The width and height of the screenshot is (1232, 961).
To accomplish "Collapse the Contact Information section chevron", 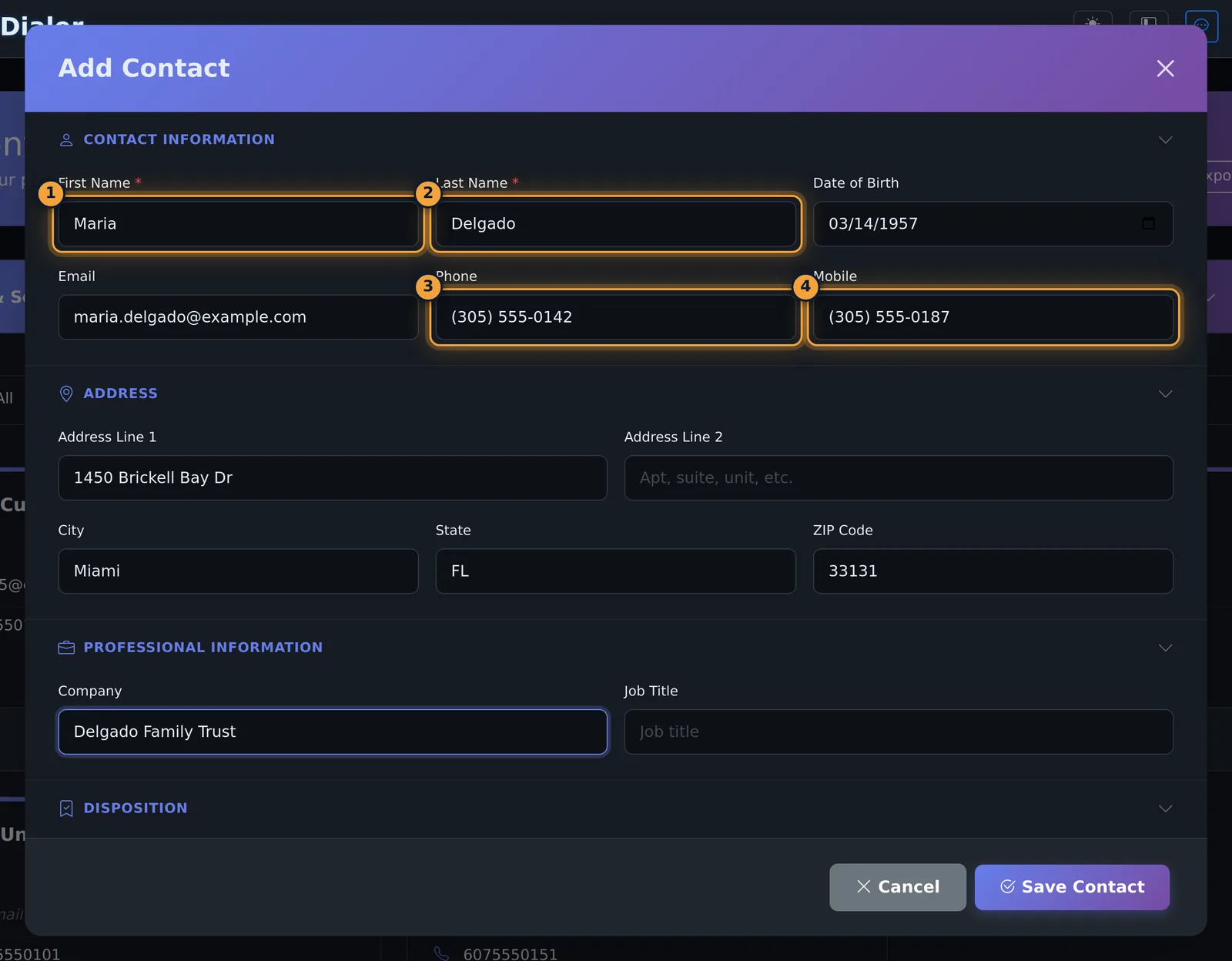I will [1165, 139].
